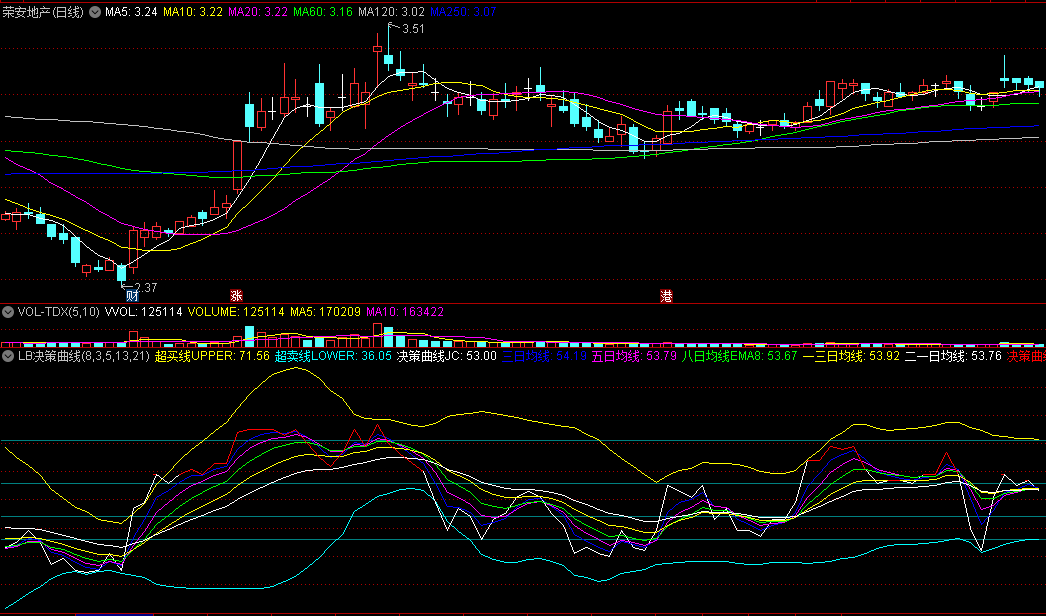Click the volume MA10: 163422 value
The height and width of the screenshot is (616, 1046).
click(405, 312)
